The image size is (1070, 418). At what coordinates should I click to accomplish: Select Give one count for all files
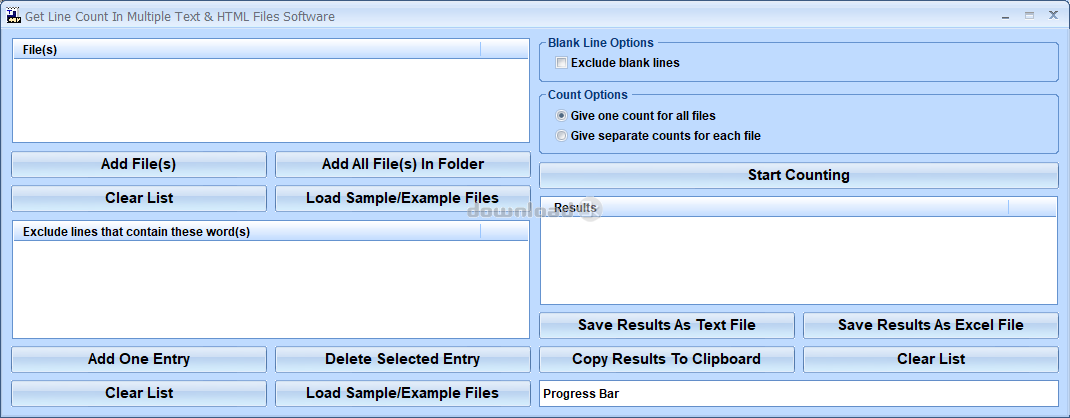[x=562, y=116]
